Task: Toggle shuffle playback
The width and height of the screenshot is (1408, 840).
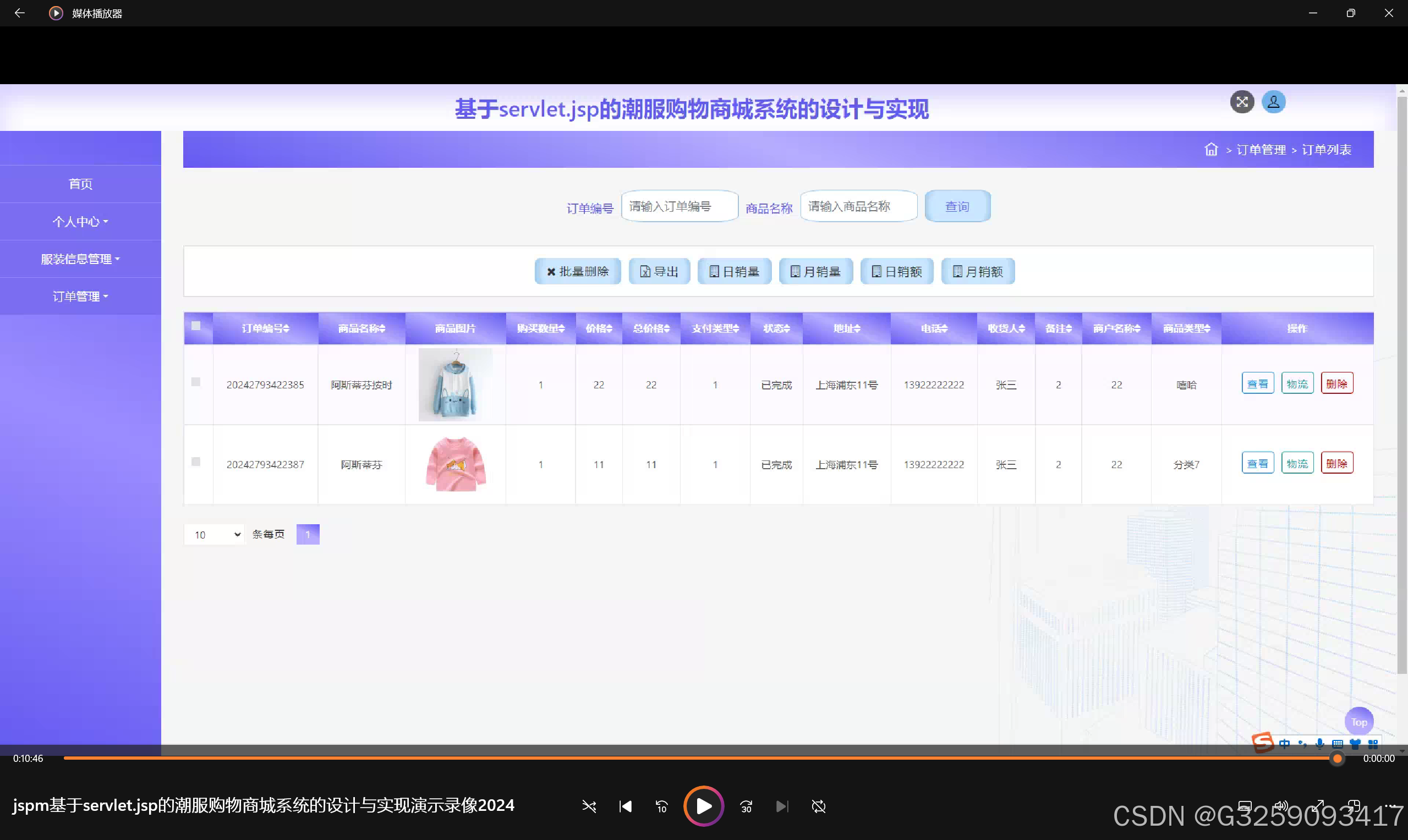Action: [x=589, y=806]
